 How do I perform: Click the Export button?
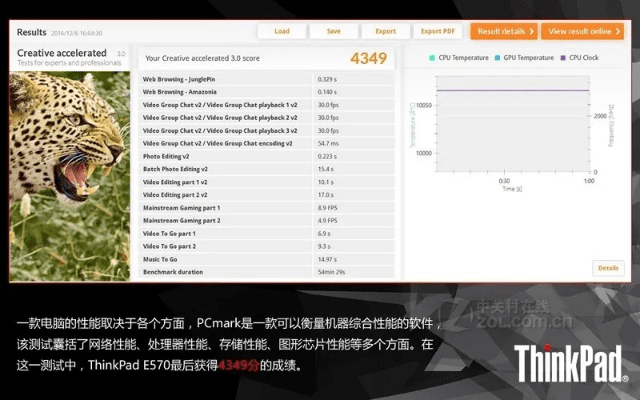click(x=385, y=31)
